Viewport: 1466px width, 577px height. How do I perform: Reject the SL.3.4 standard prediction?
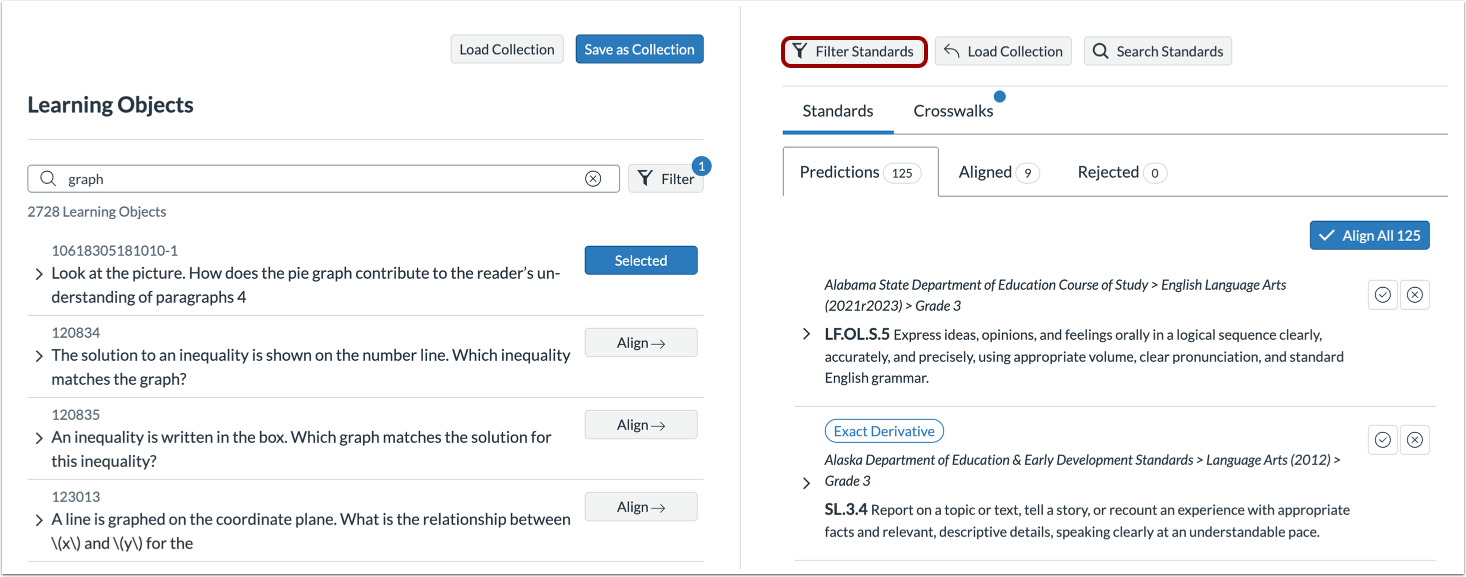(1414, 440)
